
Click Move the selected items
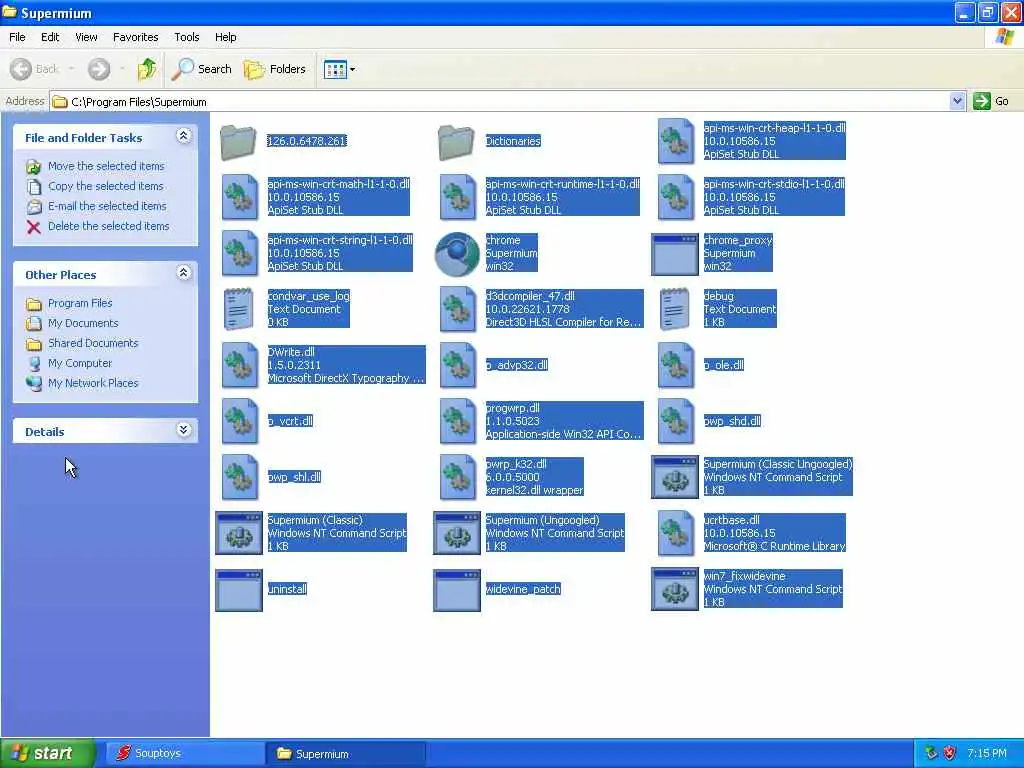(106, 166)
